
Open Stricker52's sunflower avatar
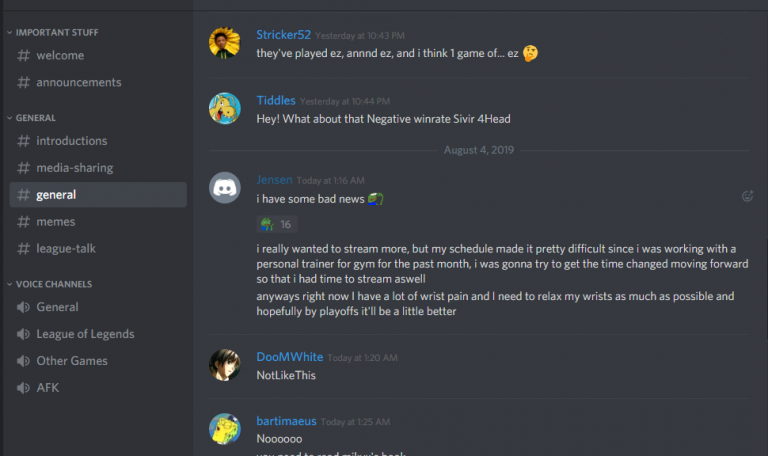(225, 43)
